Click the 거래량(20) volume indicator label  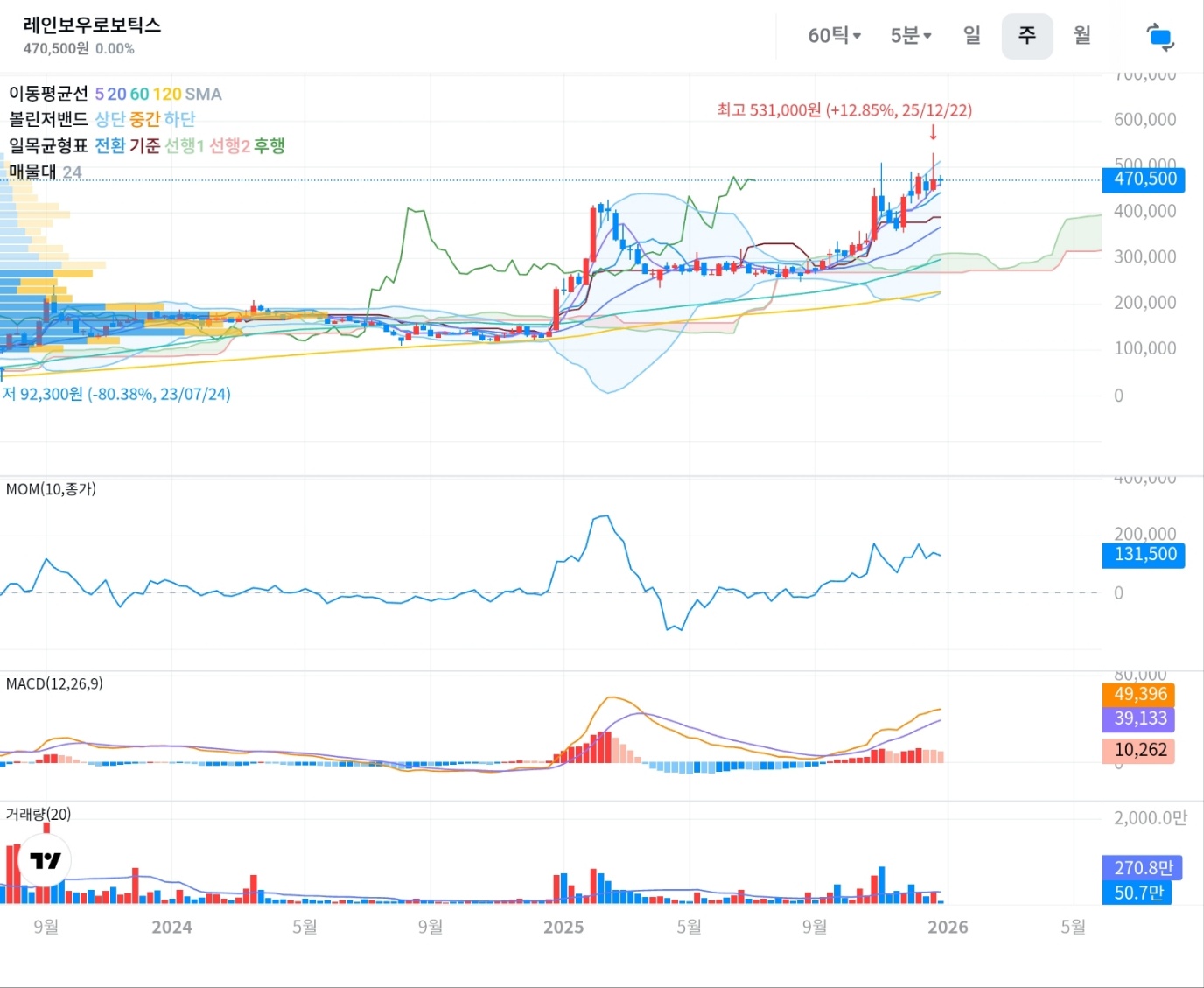click(38, 814)
